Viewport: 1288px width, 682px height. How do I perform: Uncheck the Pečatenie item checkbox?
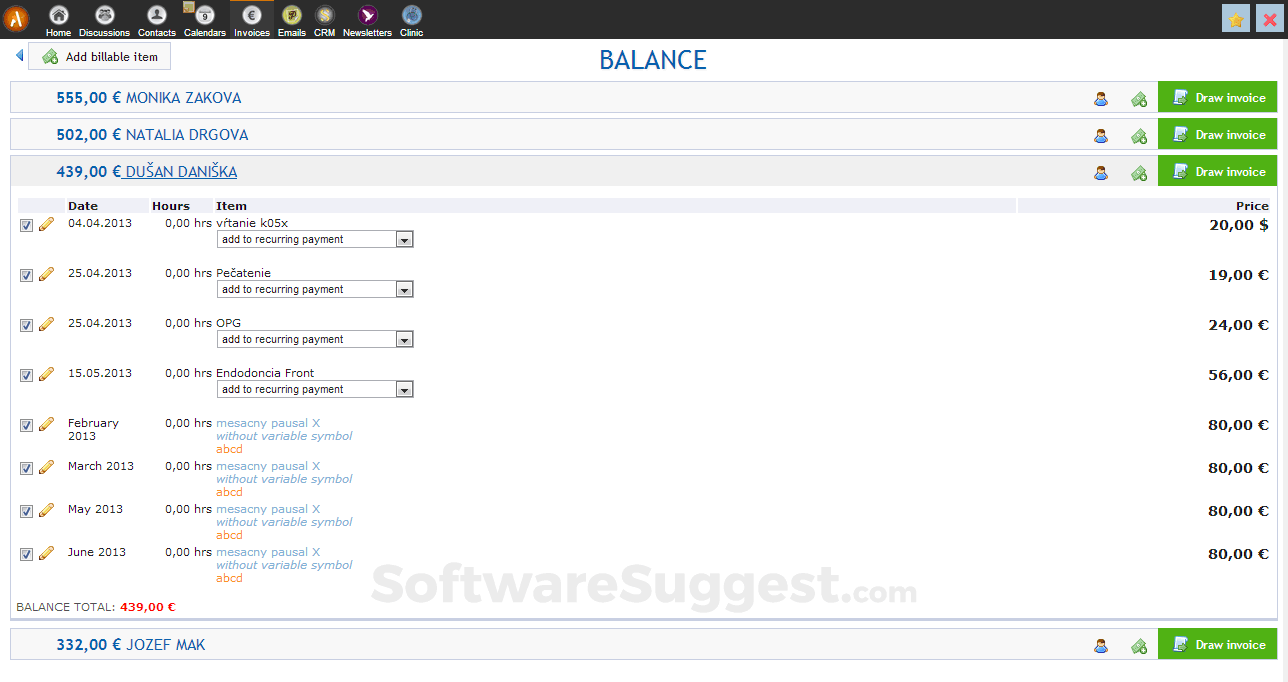click(x=26, y=275)
